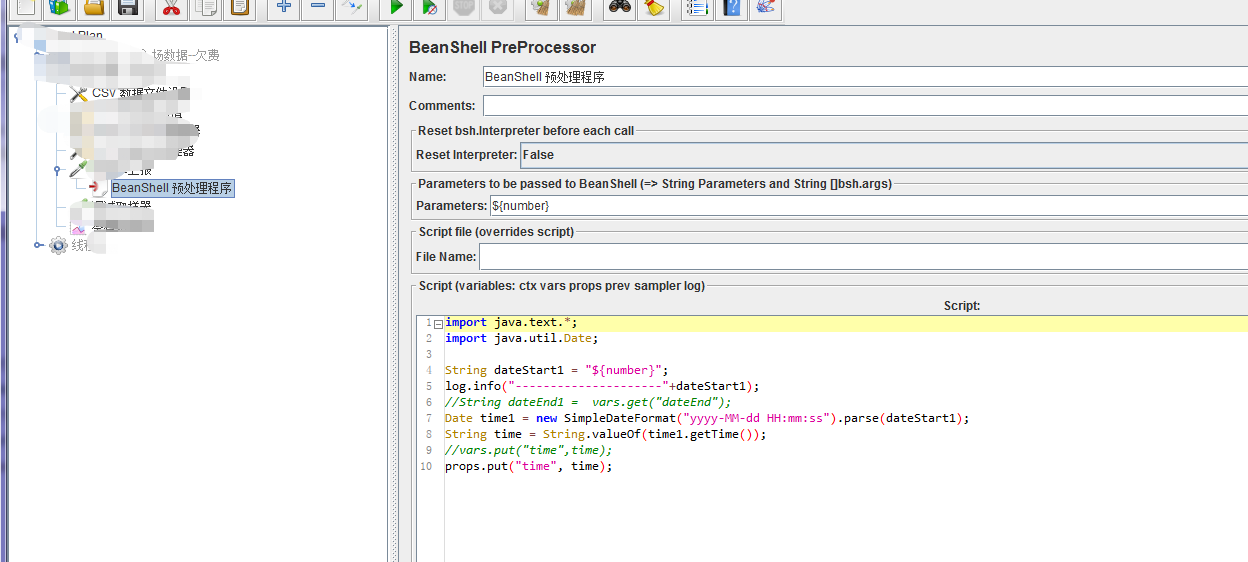Image resolution: width=1248 pixels, height=562 pixels.
Task: Save the test plan with floppy icon
Action: pyautogui.click(x=127, y=8)
